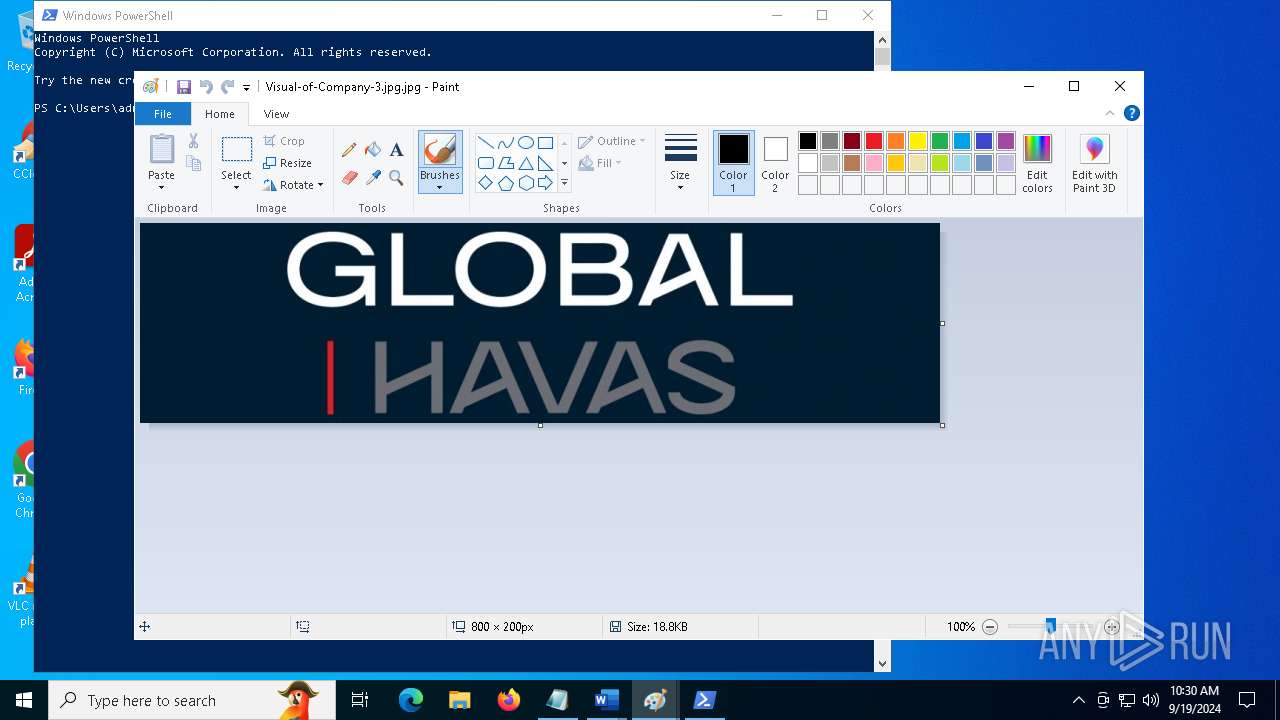Expand the Shapes gallery more arrow
1280x720 pixels.
(564, 183)
